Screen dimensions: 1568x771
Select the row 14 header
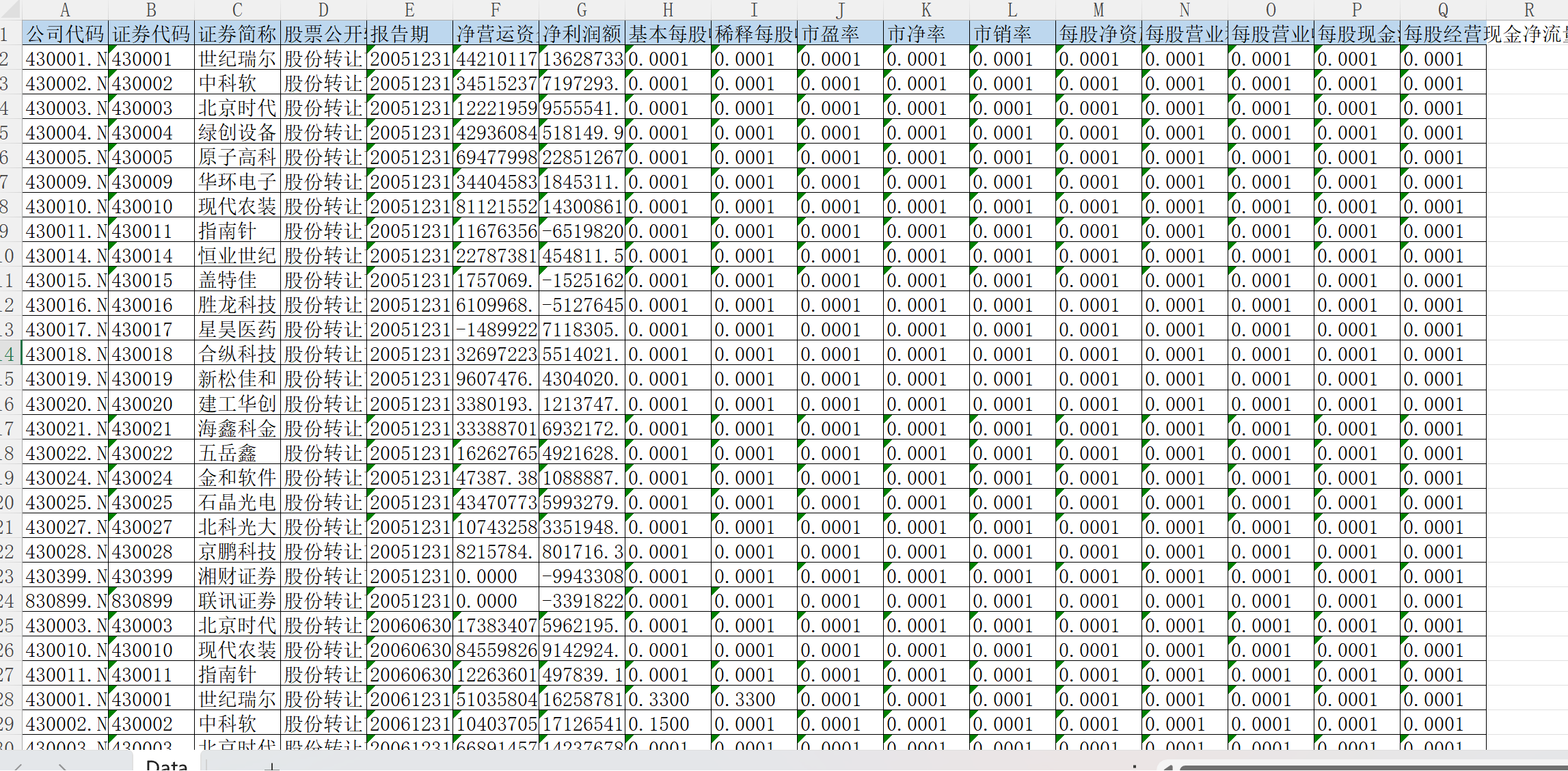10,354
